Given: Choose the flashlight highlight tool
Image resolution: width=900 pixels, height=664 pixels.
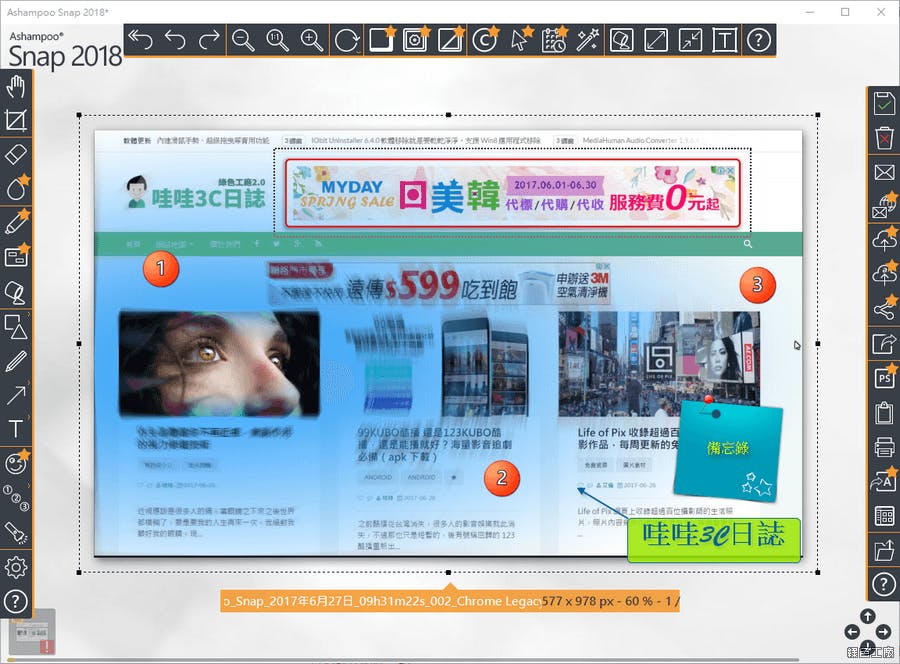Looking at the screenshot, I should point(15,533).
